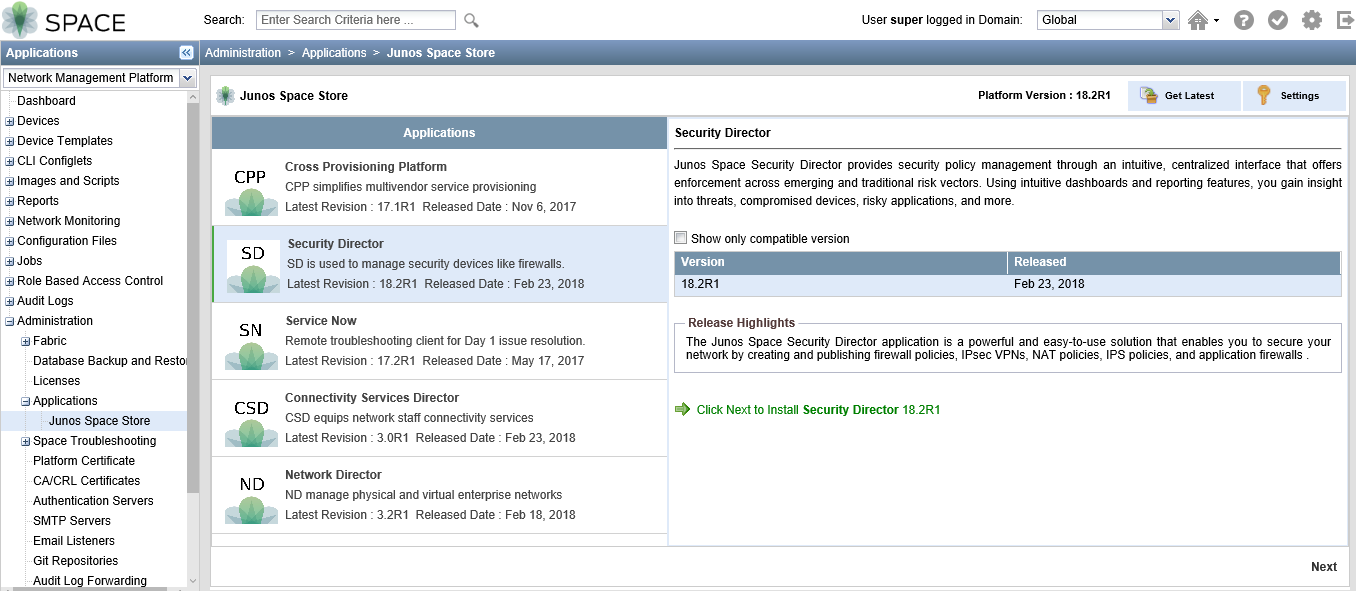Click the Cross Provisioning Platform CPP icon
The image size is (1356, 591).
[x=251, y=190]
